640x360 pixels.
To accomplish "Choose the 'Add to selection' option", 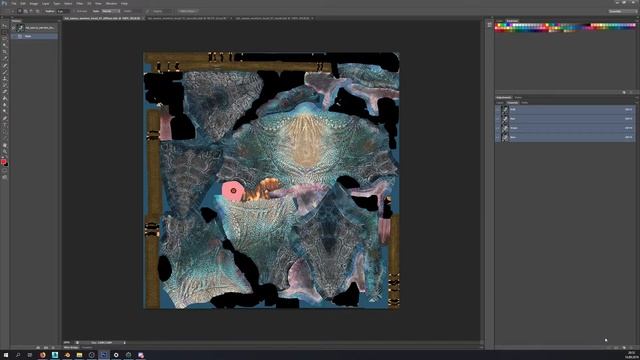I will (x=26, y=11).
